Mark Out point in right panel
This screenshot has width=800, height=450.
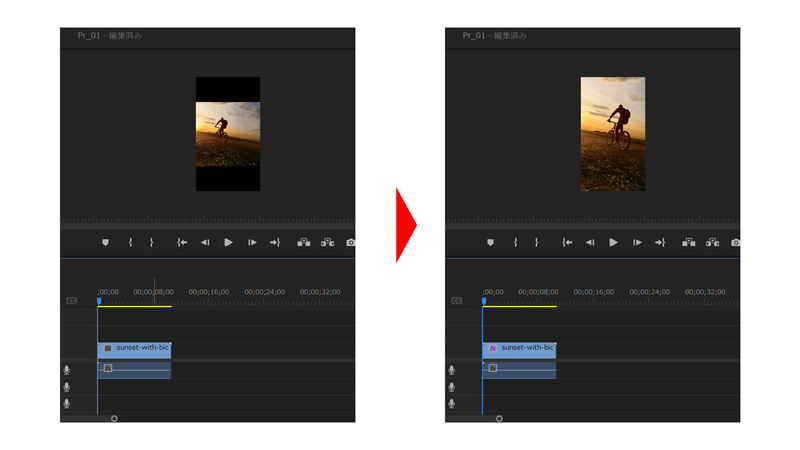[537, 242]
